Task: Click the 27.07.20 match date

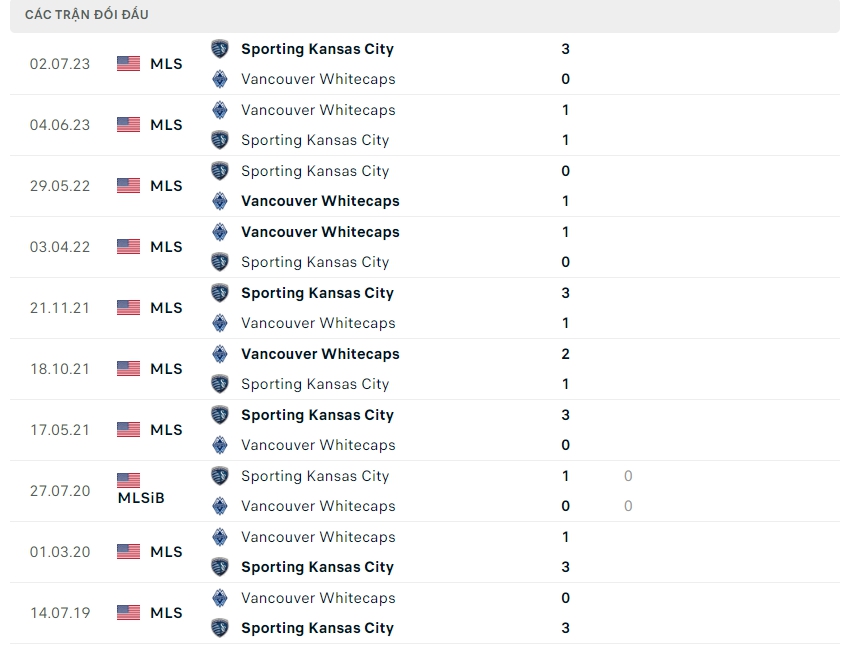Action: coord(60,491)
